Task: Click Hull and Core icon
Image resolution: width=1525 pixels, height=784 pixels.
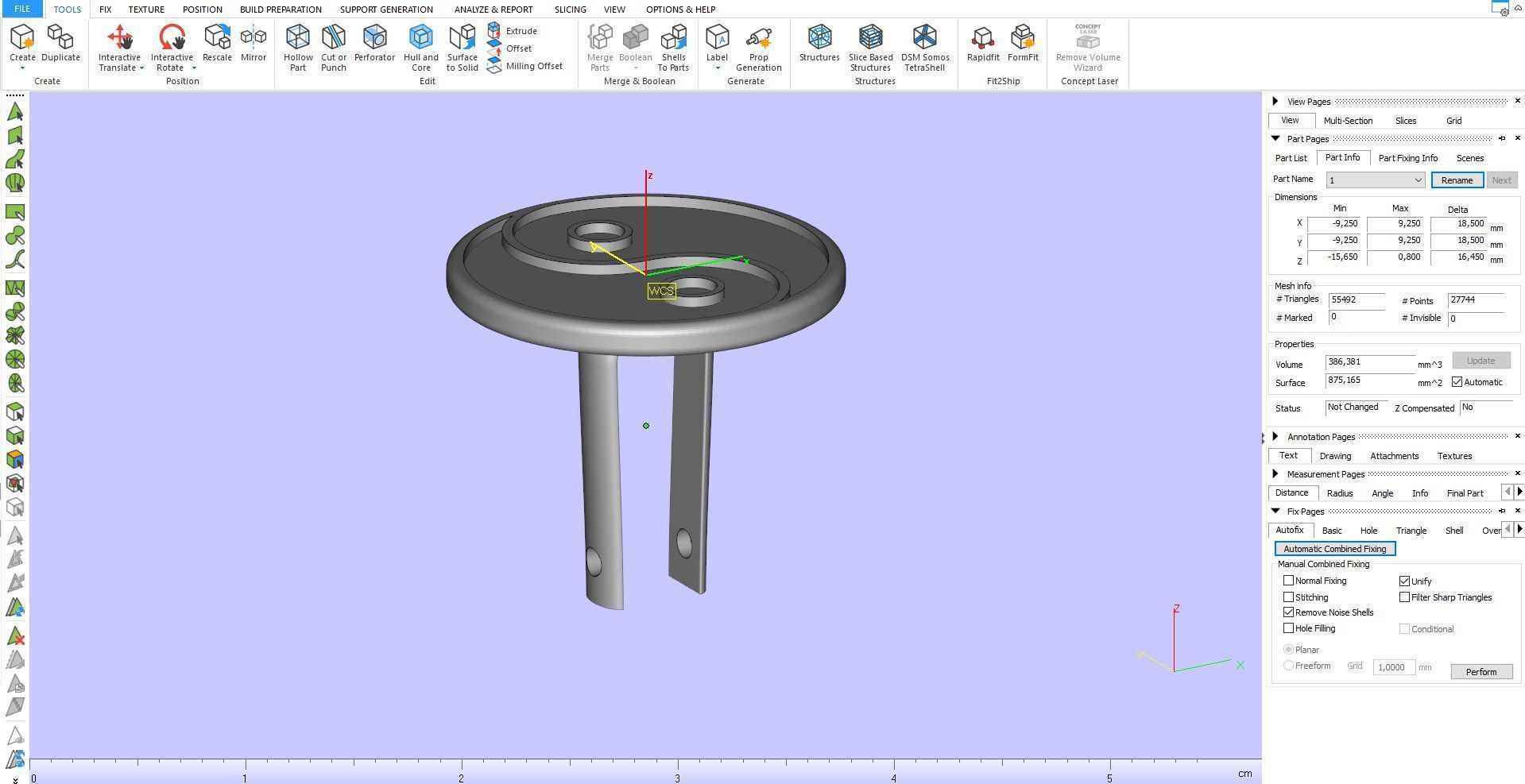Action: click(x=420, y=47)
